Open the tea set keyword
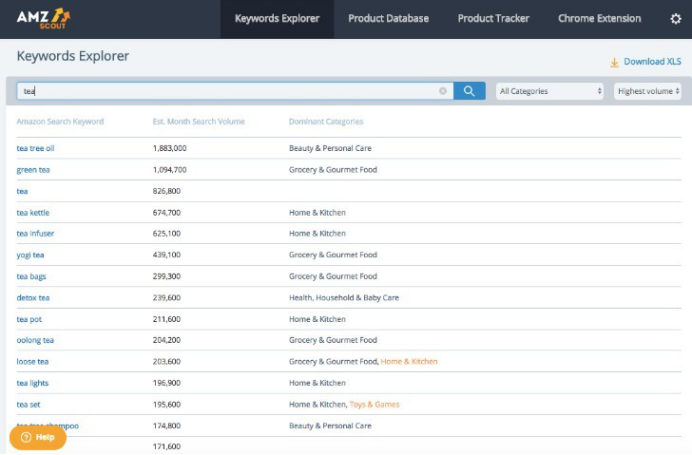Screen dimensions: 692x455 (28, 405)
